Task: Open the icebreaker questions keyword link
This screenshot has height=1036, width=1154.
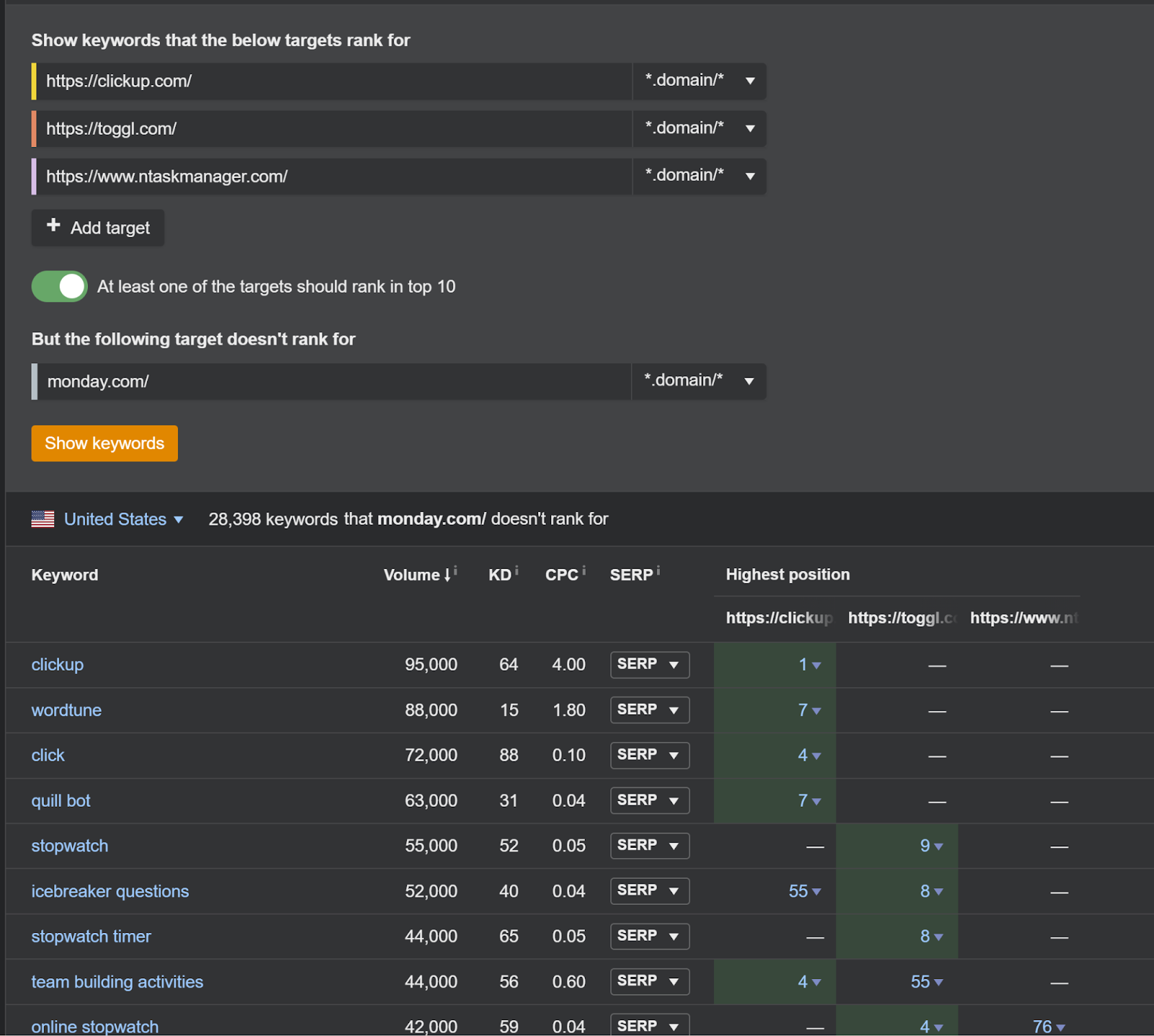Action: [x=110, y=891]
